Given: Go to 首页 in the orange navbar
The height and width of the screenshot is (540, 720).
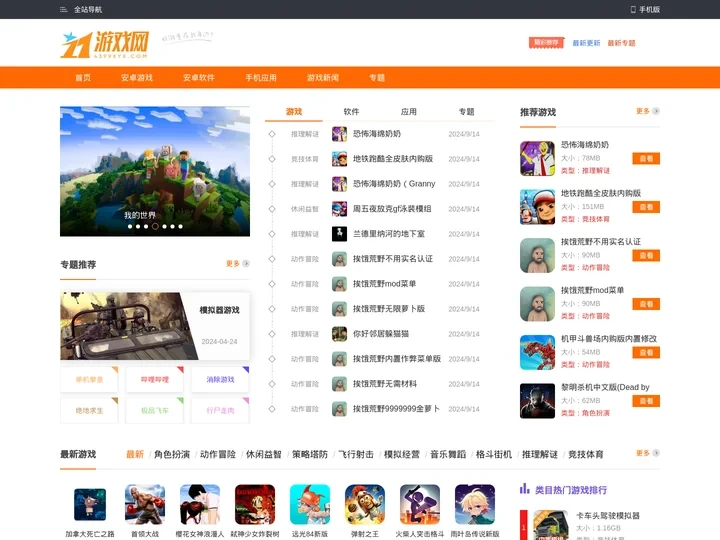Looking at the screenshot, I should coord(83,78).
